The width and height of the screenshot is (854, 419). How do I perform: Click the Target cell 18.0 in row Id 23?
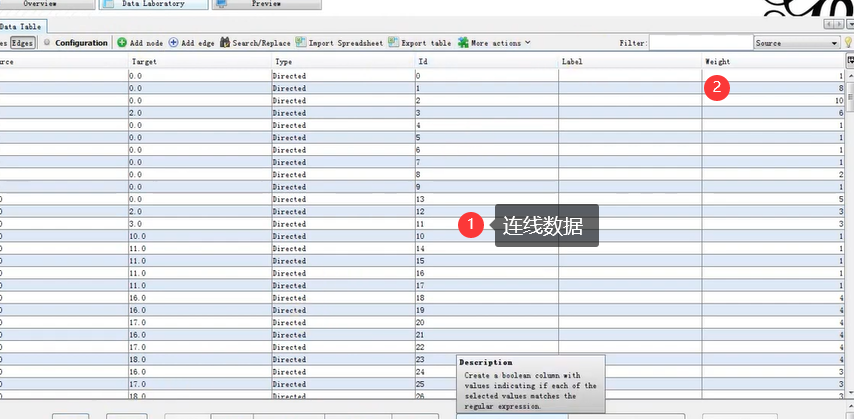click(200, 360)
